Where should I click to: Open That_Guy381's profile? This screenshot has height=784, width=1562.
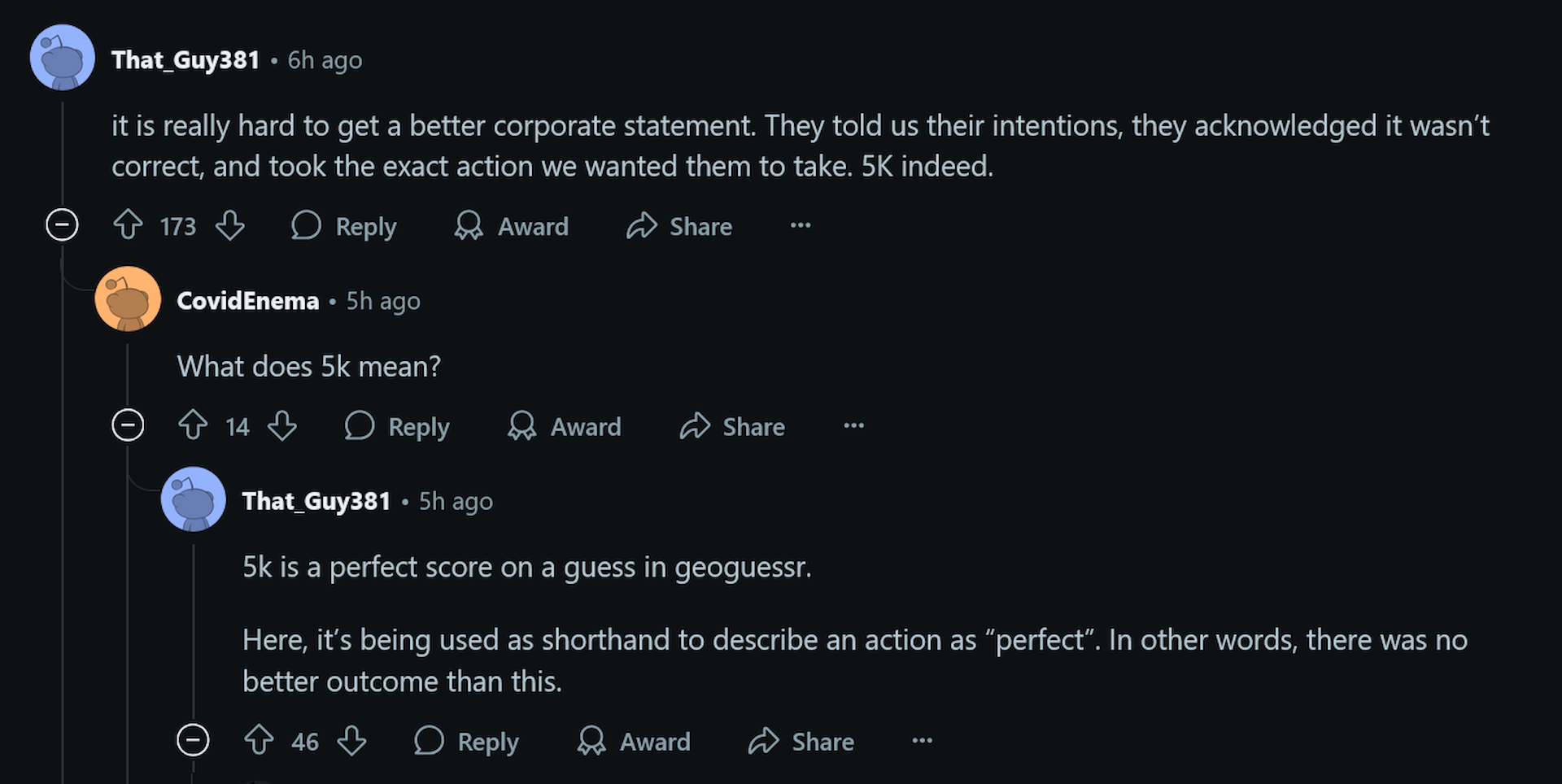coord(186,59)
